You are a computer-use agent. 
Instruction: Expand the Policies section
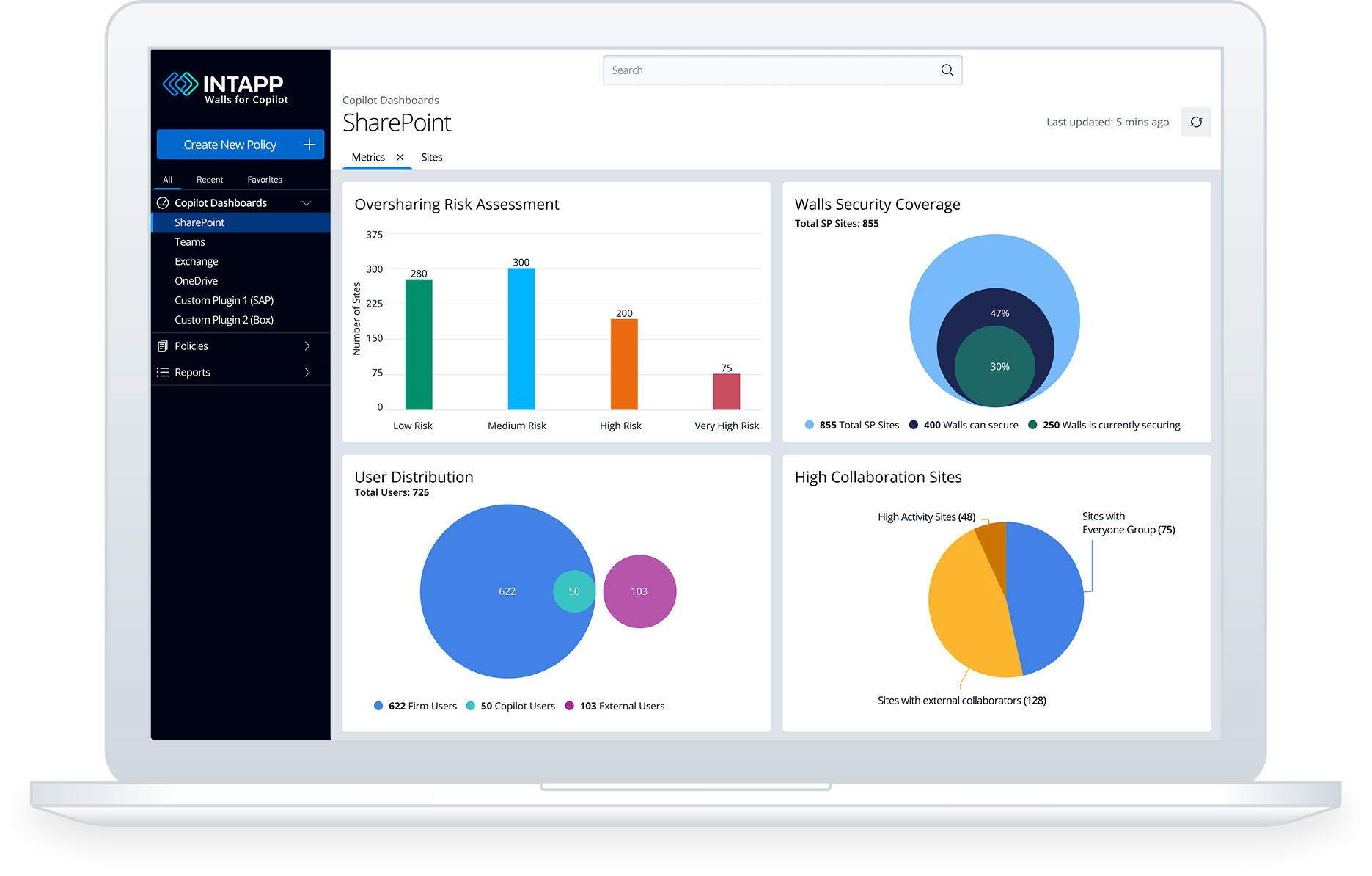(x=309, y=346)
